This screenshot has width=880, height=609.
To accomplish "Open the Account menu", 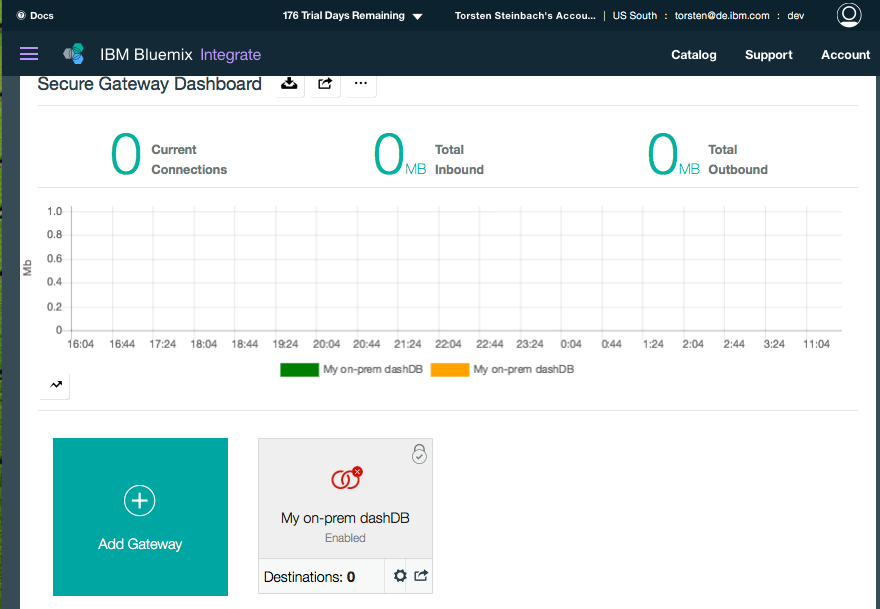I will 845,54.
